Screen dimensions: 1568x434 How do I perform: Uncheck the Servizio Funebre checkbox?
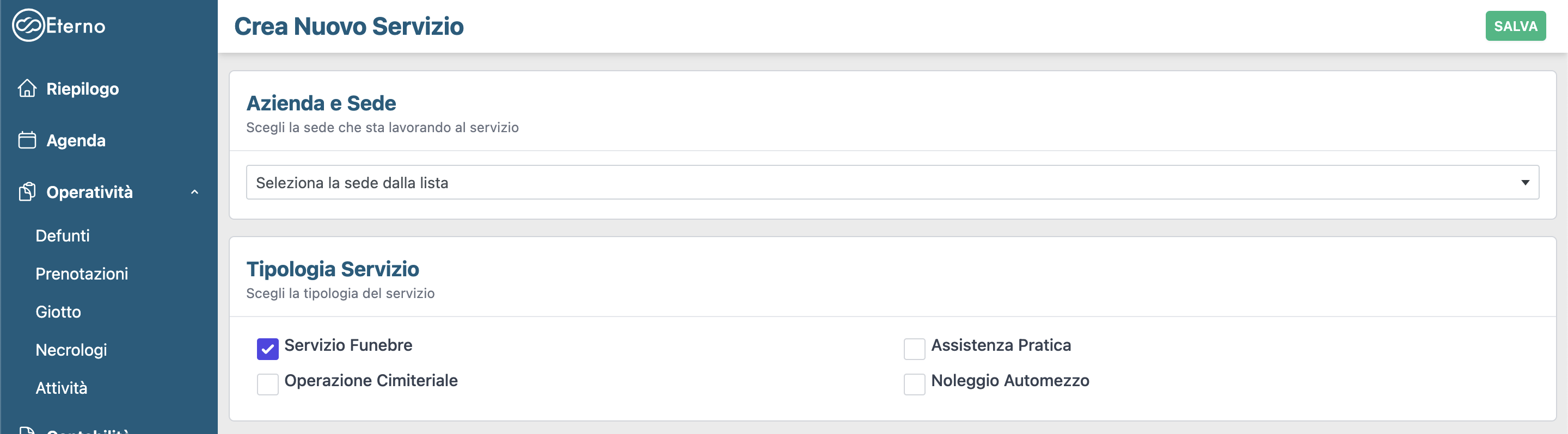coord(268,349)
